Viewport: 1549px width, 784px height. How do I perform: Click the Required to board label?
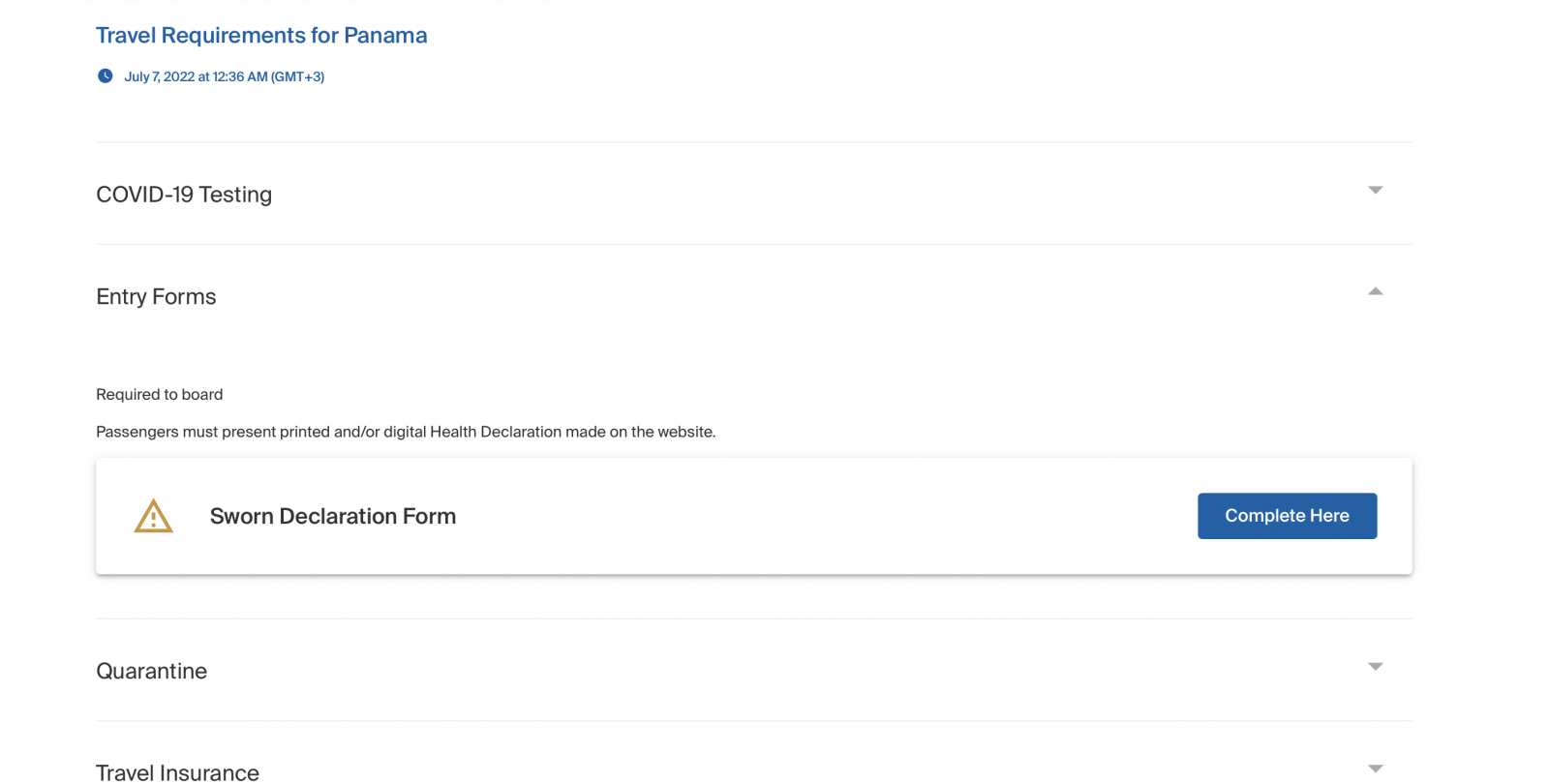tap(159, 395)
